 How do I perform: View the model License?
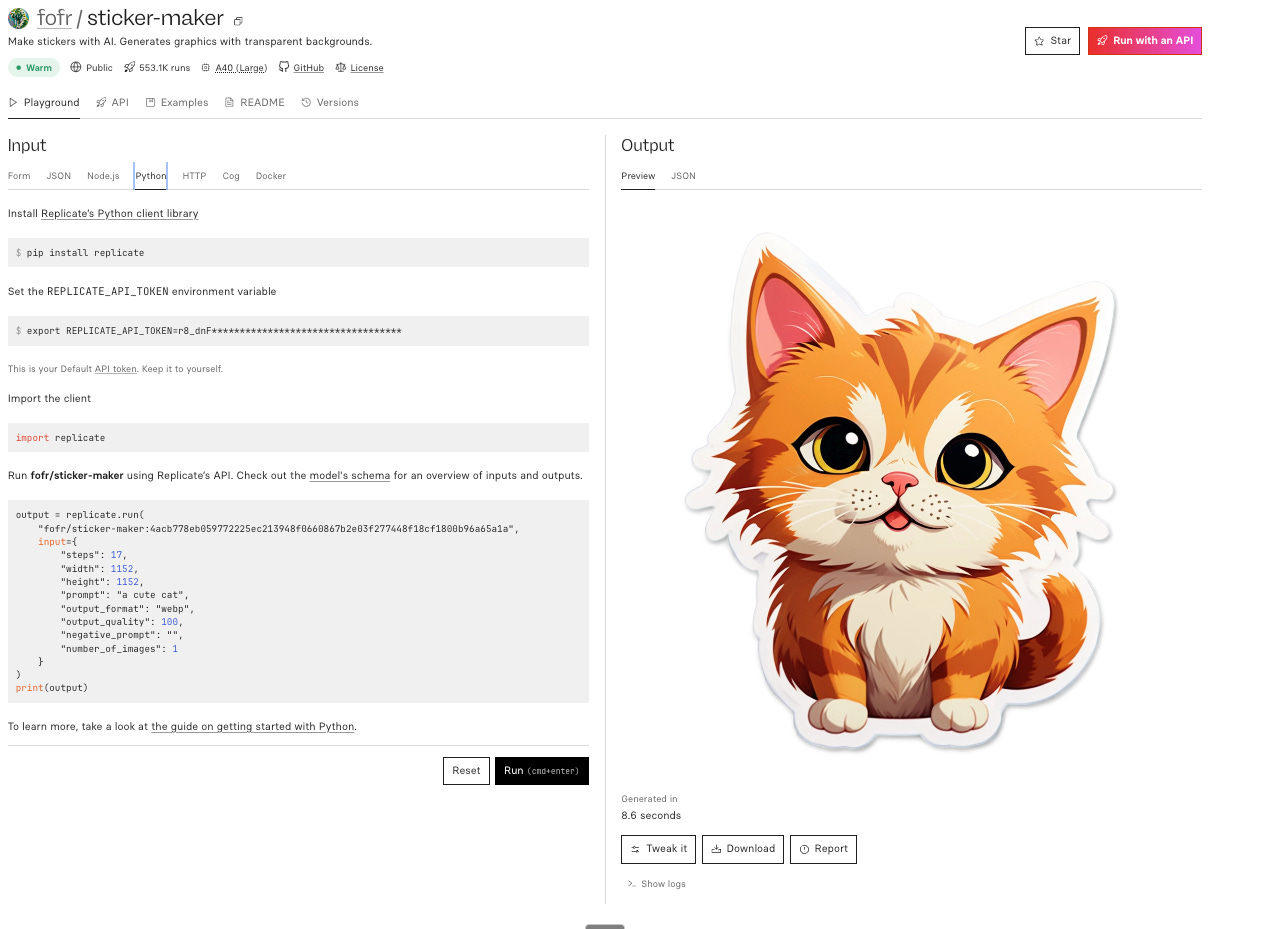click(x=365, y=67)
